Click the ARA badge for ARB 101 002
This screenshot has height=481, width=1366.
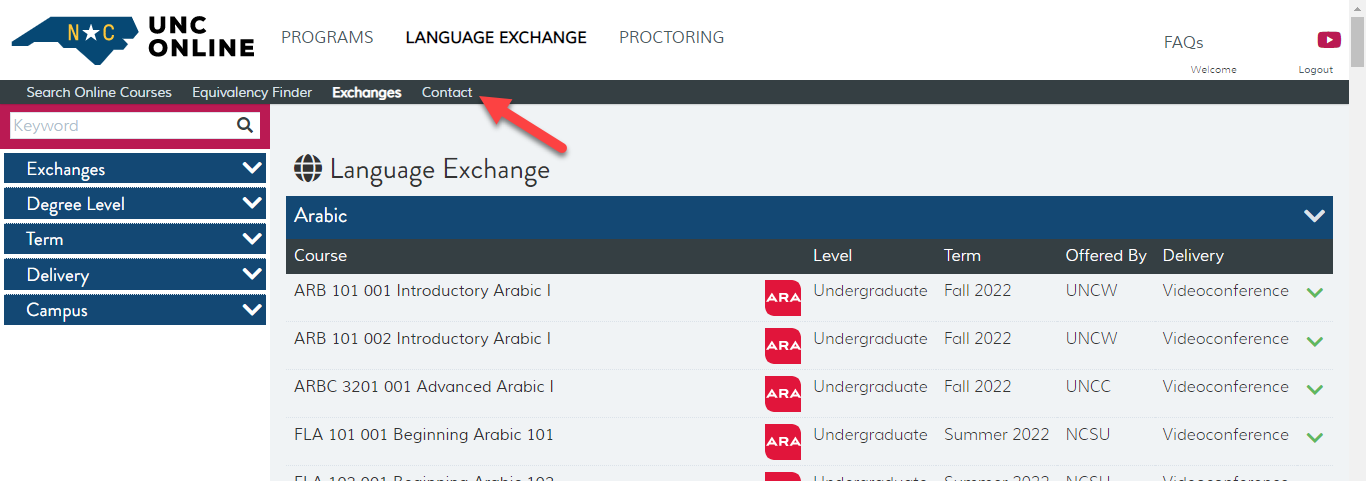[x=782, y=345]
